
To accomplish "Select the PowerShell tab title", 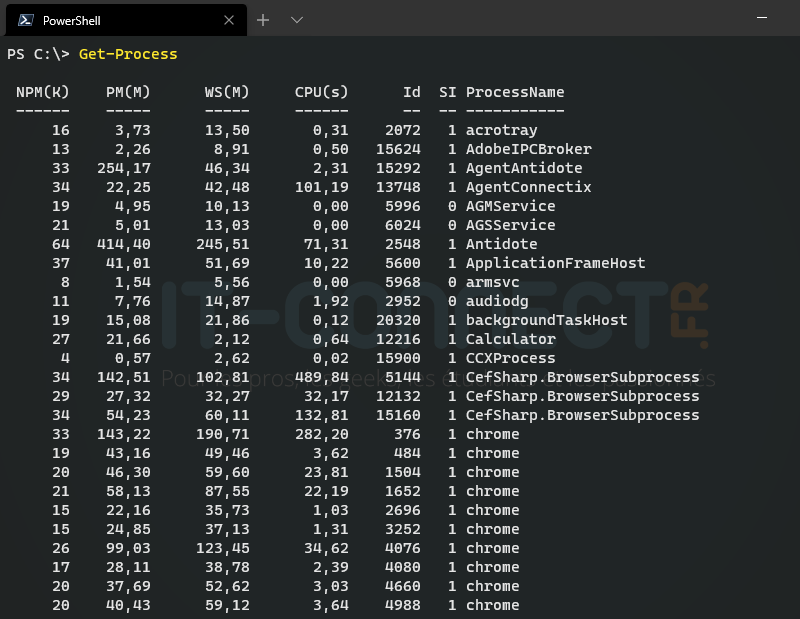I will click(71, 20).
